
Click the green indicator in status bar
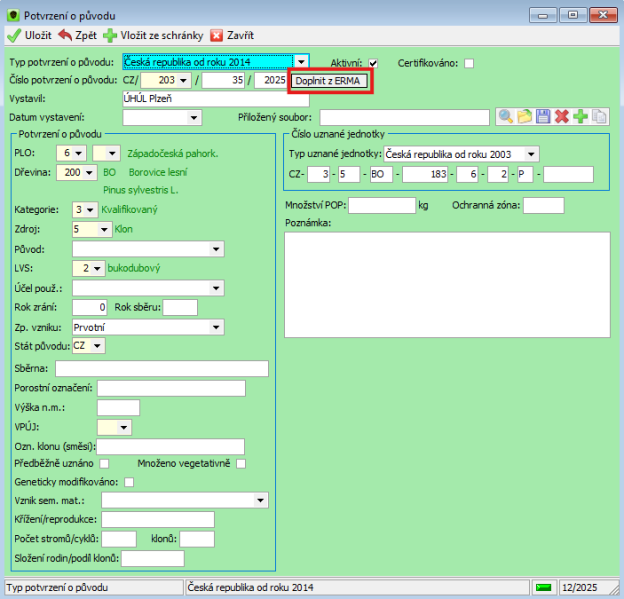543,586
